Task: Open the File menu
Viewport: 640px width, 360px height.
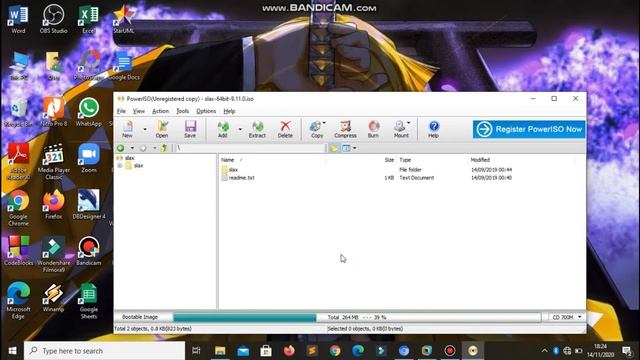Action: [x=121, y=111]
